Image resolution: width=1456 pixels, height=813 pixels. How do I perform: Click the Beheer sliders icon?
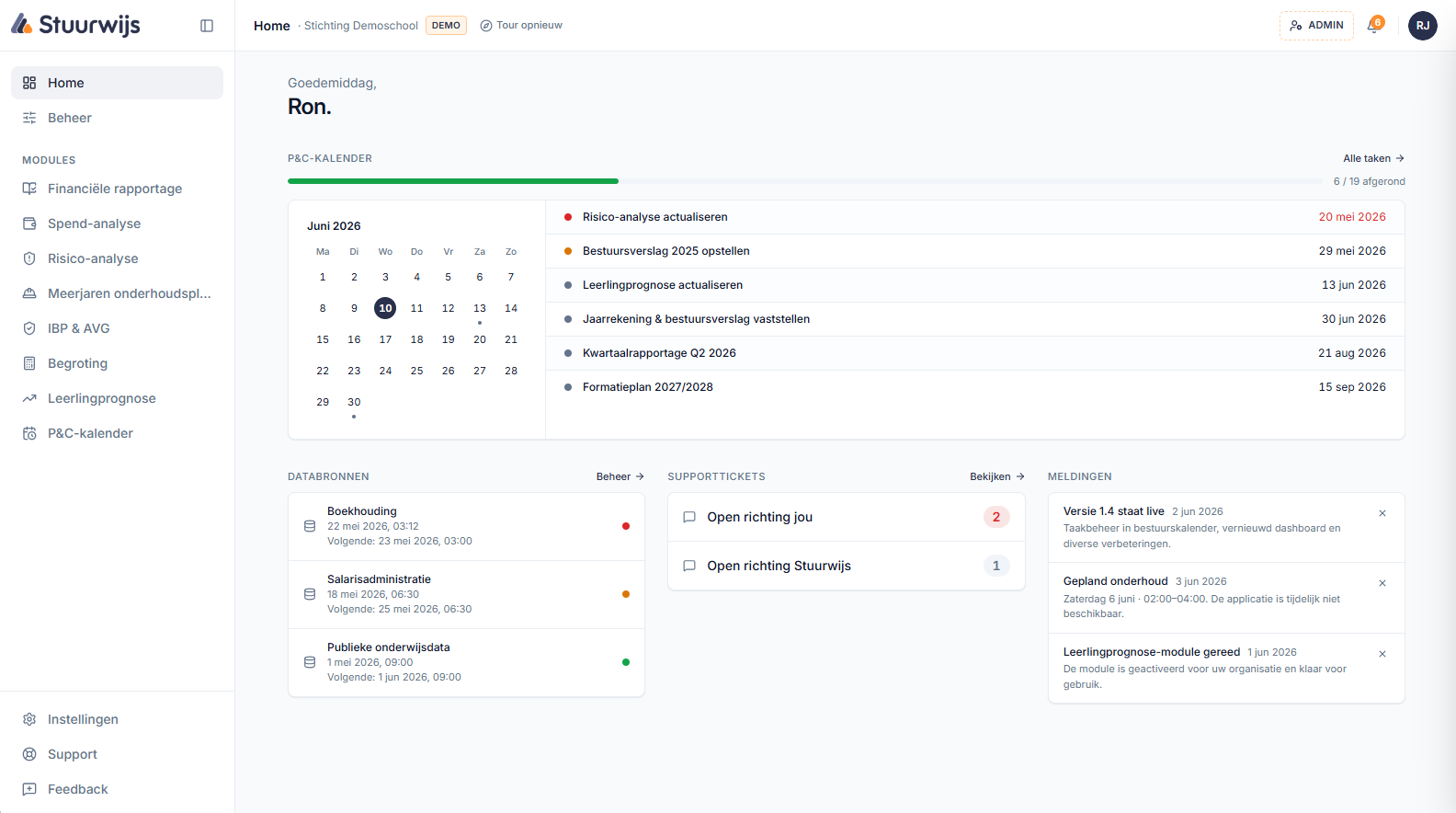29,118
